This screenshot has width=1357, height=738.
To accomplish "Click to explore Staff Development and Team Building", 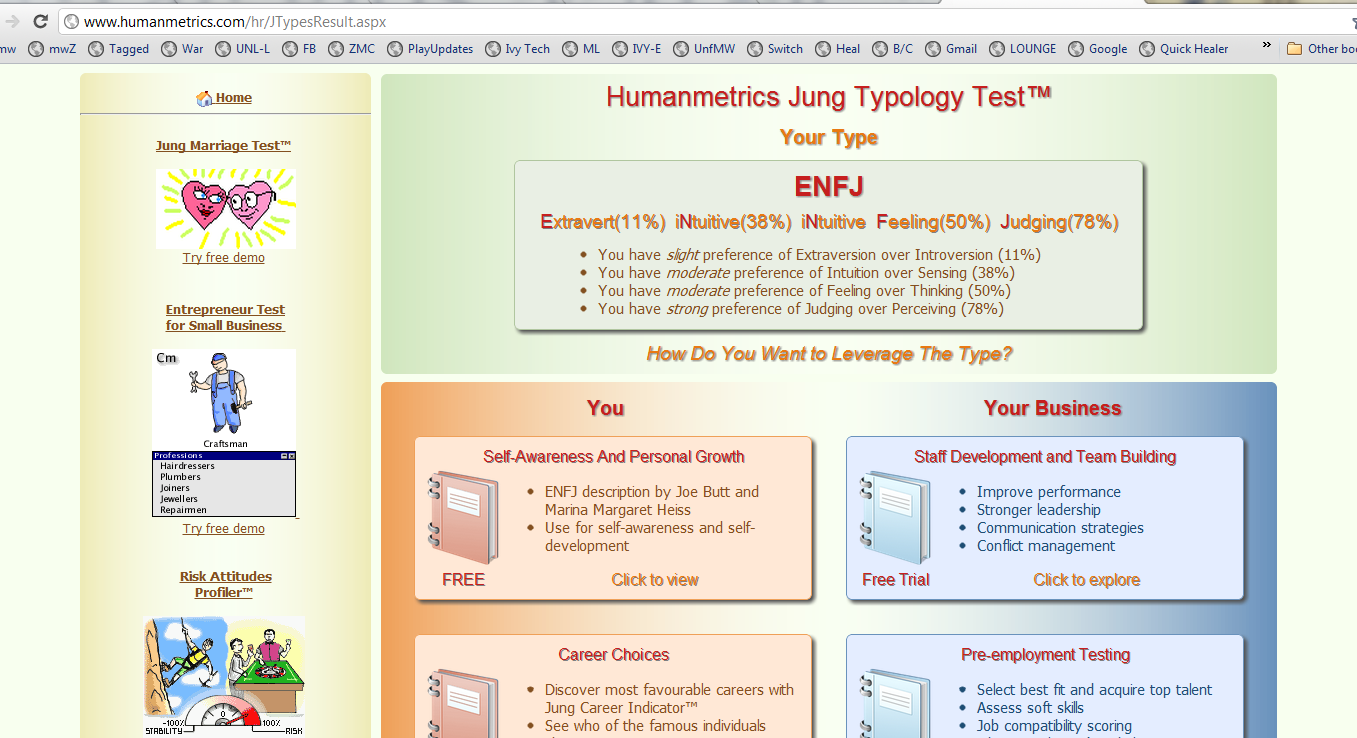I will coord(1086,579).
